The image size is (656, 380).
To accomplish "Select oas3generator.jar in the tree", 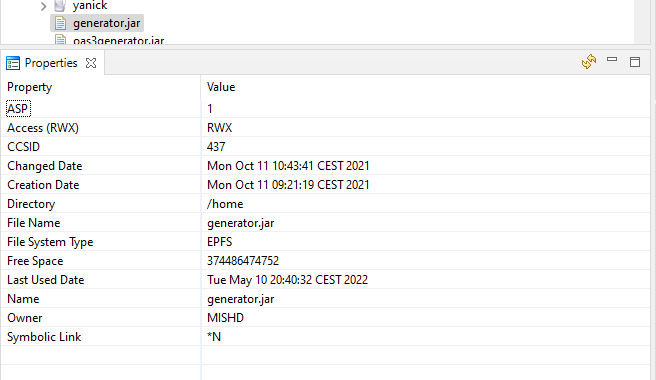I will [x=118, y=41].
